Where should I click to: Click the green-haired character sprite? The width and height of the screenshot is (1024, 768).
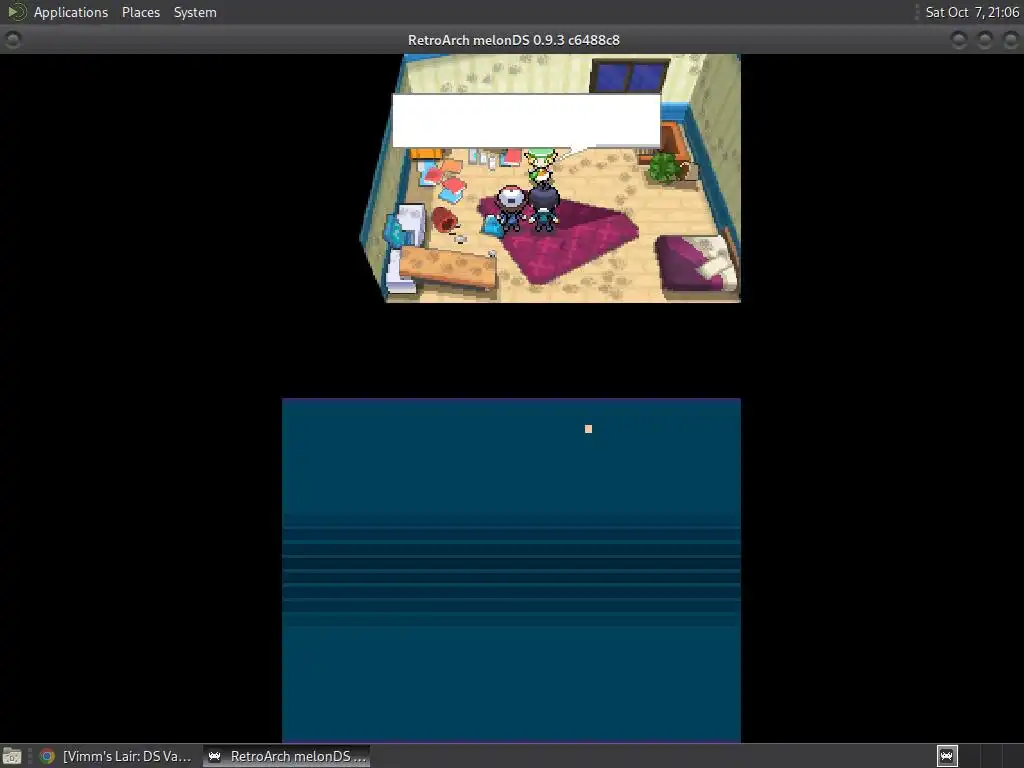541,168
